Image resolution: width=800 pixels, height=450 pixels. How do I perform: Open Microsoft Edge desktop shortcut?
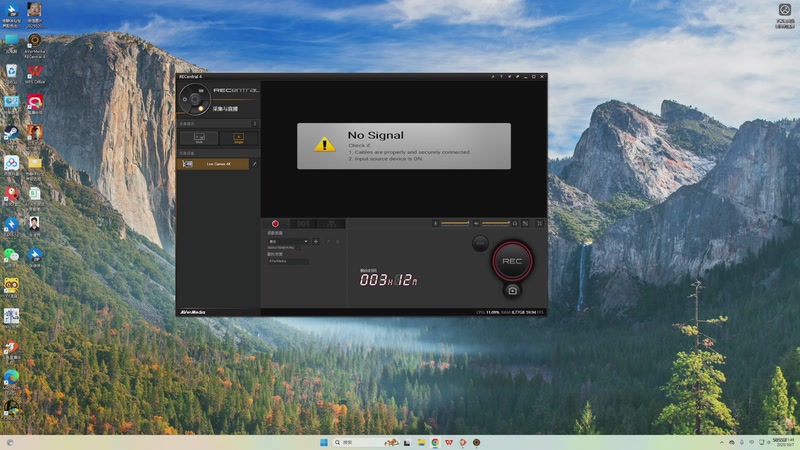(11, 380)
